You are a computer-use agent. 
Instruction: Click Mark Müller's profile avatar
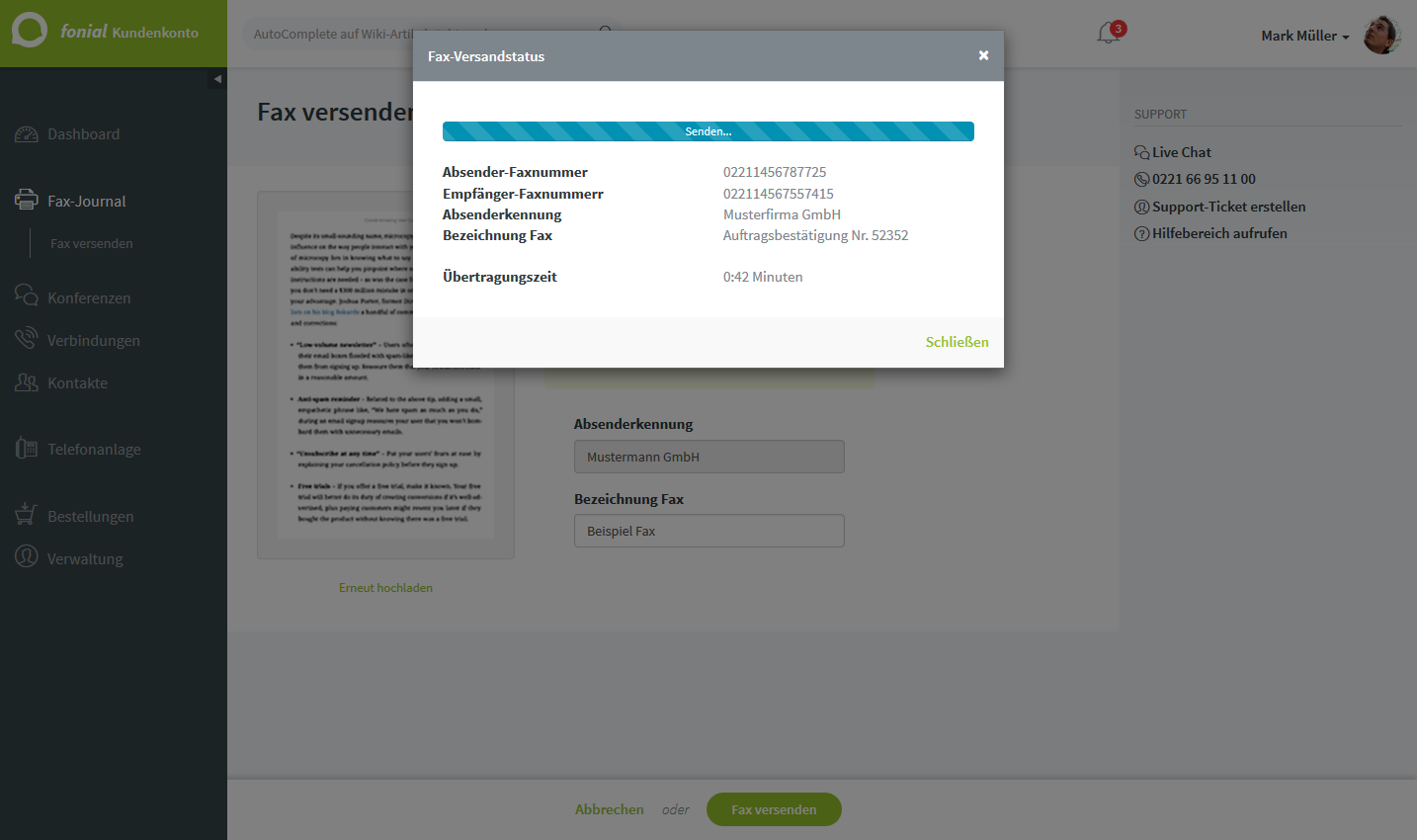tap(1382, 35)
